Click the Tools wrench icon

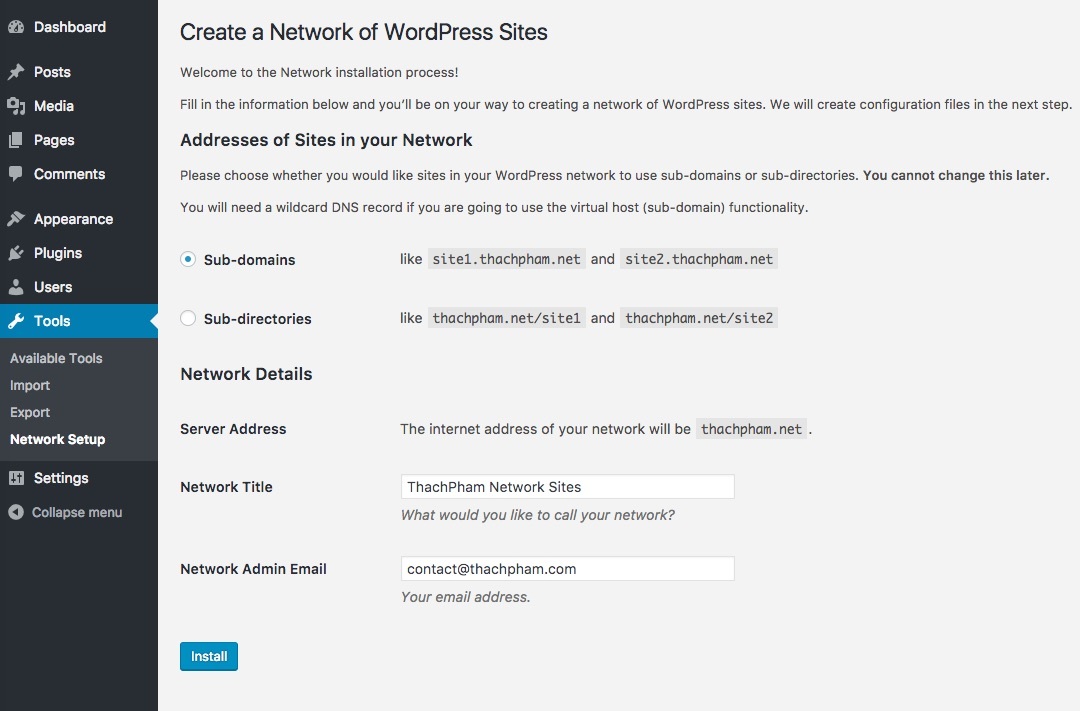(16, 321)
